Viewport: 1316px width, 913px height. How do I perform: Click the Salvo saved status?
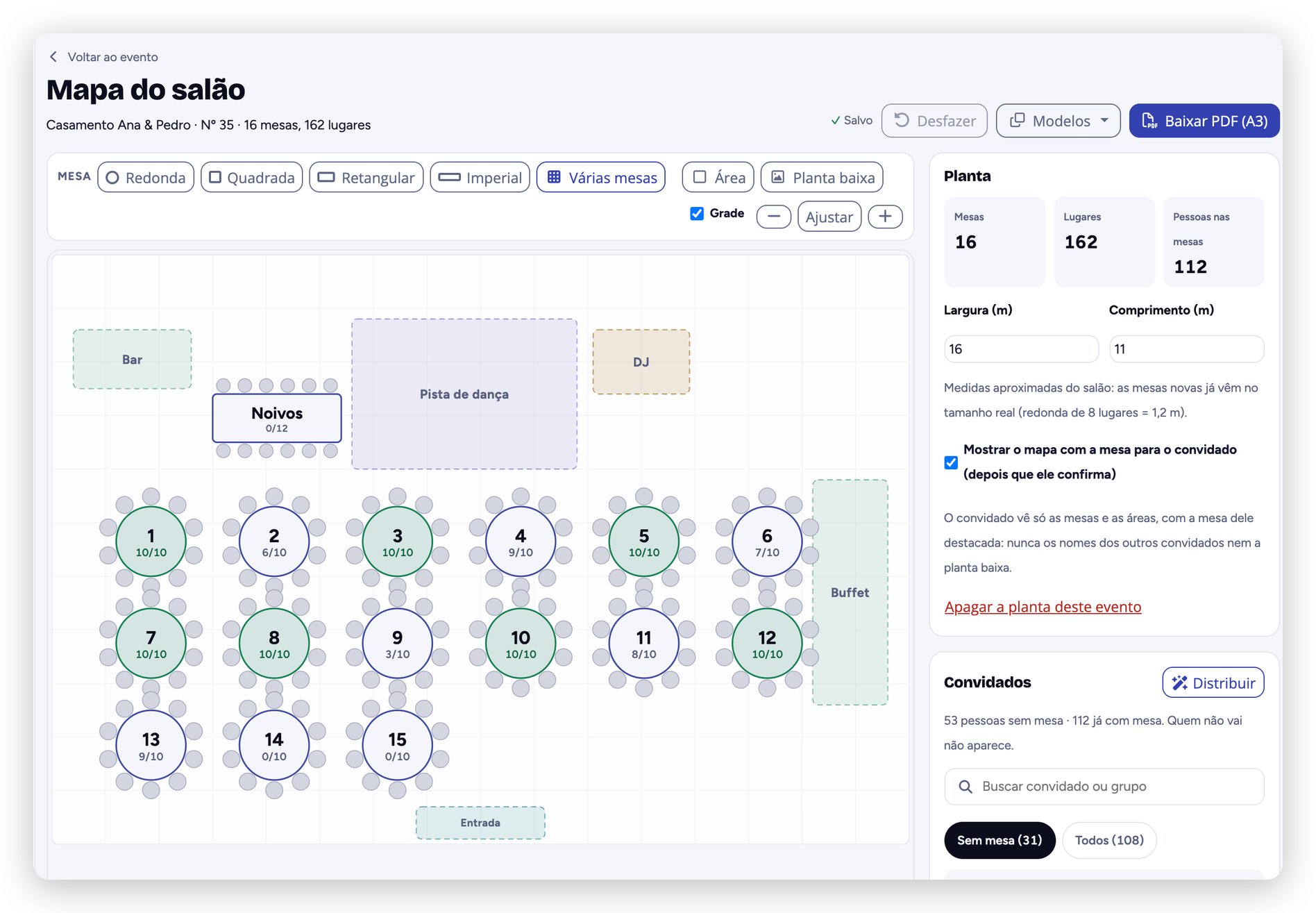tap(852, 120)
